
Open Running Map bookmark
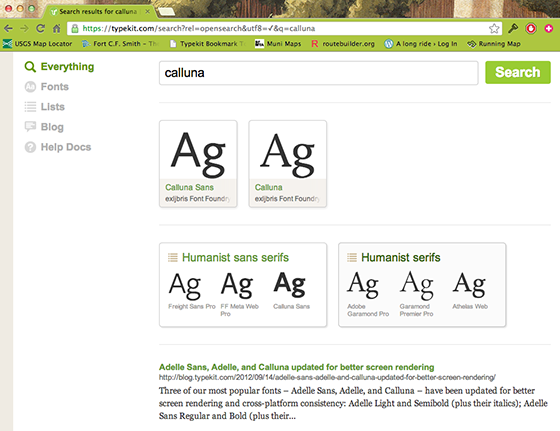click(x=494, y=44)
